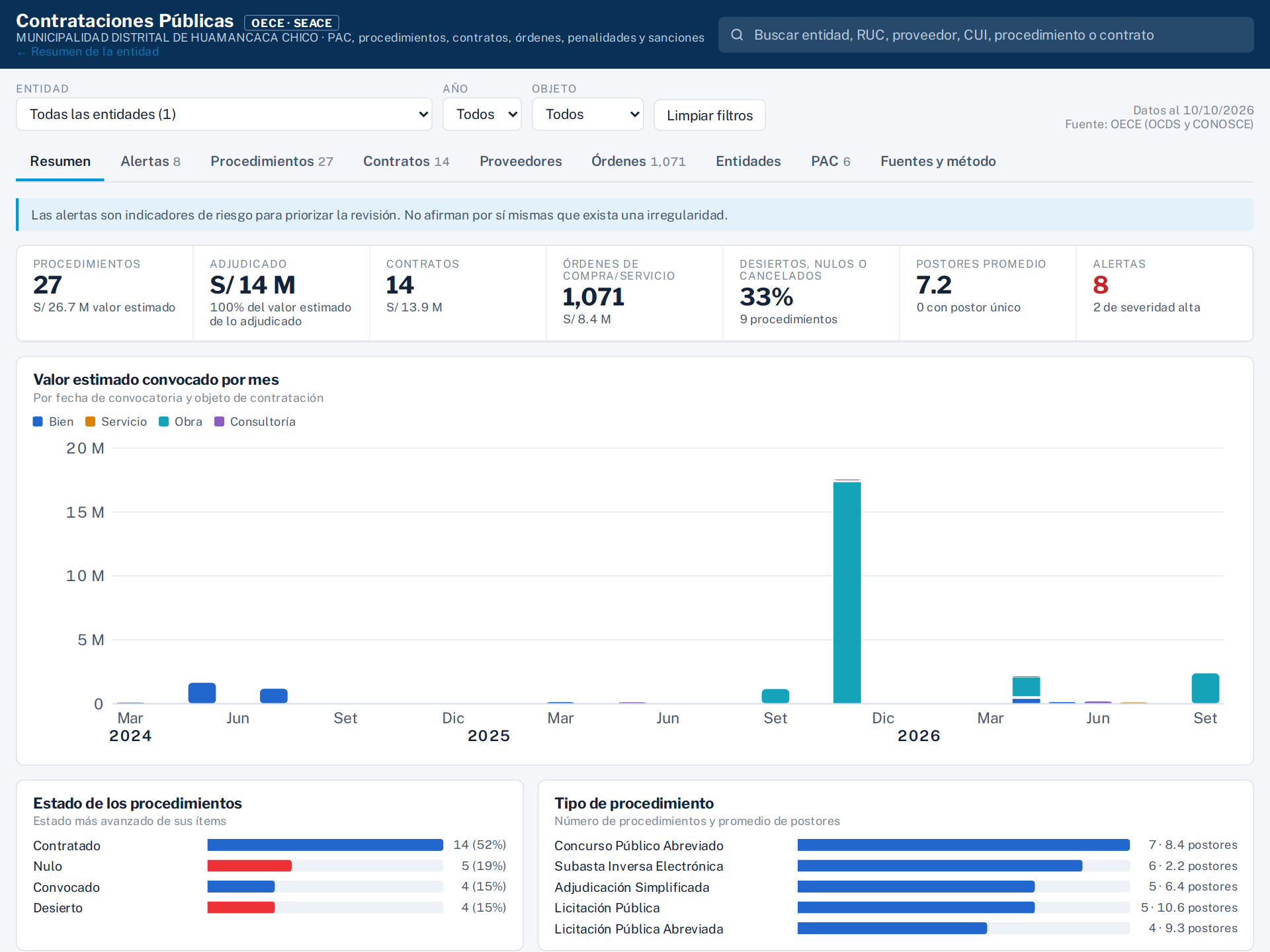Open the PAC tab
The image size is (1270, 952).
pos(831,161)
